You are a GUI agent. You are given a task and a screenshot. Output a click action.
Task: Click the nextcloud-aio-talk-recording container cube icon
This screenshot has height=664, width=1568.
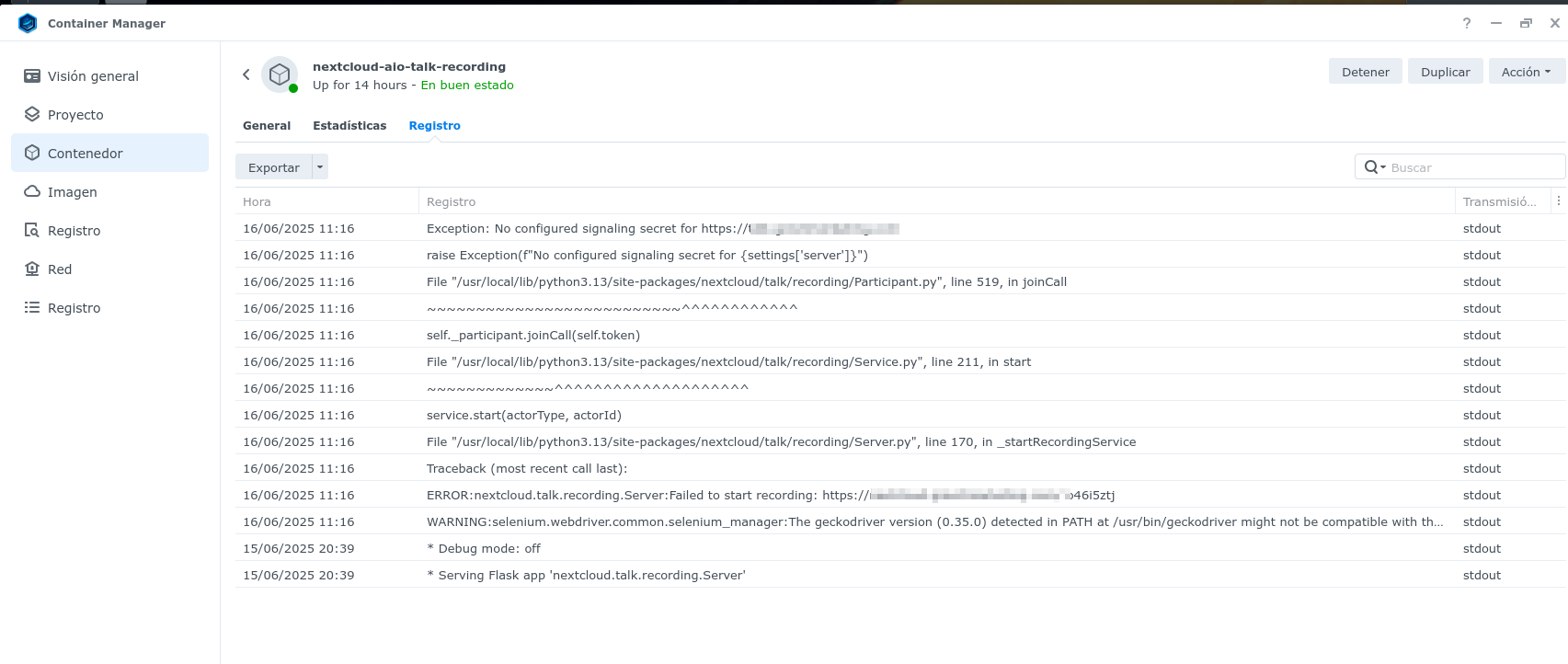280,74
